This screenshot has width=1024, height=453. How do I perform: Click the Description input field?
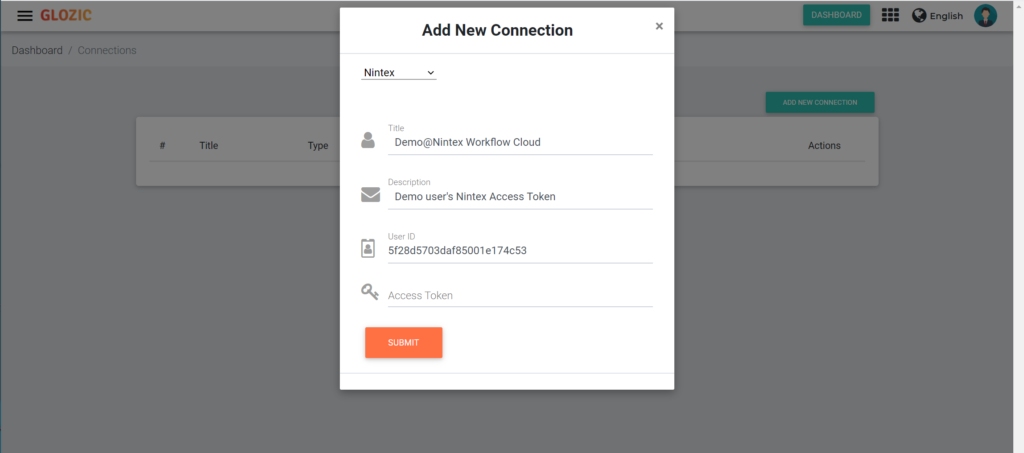click(520, 196)
